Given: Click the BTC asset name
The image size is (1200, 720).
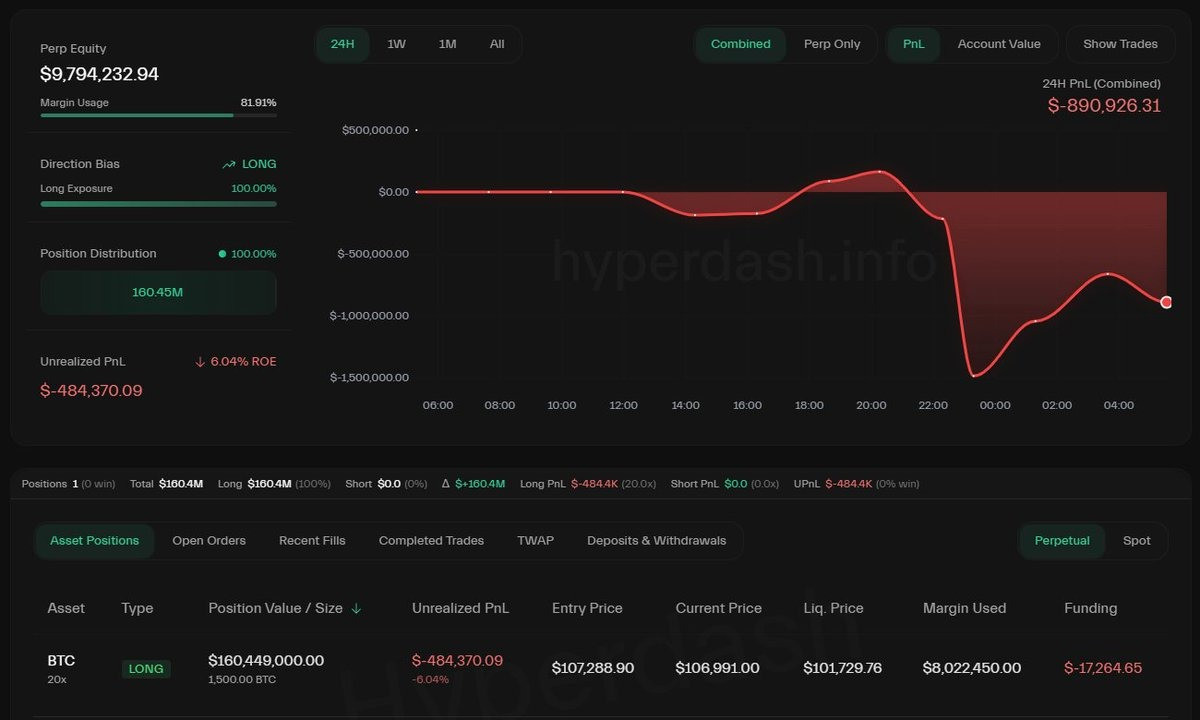Looking at the screenshot, I should point(61,660).
